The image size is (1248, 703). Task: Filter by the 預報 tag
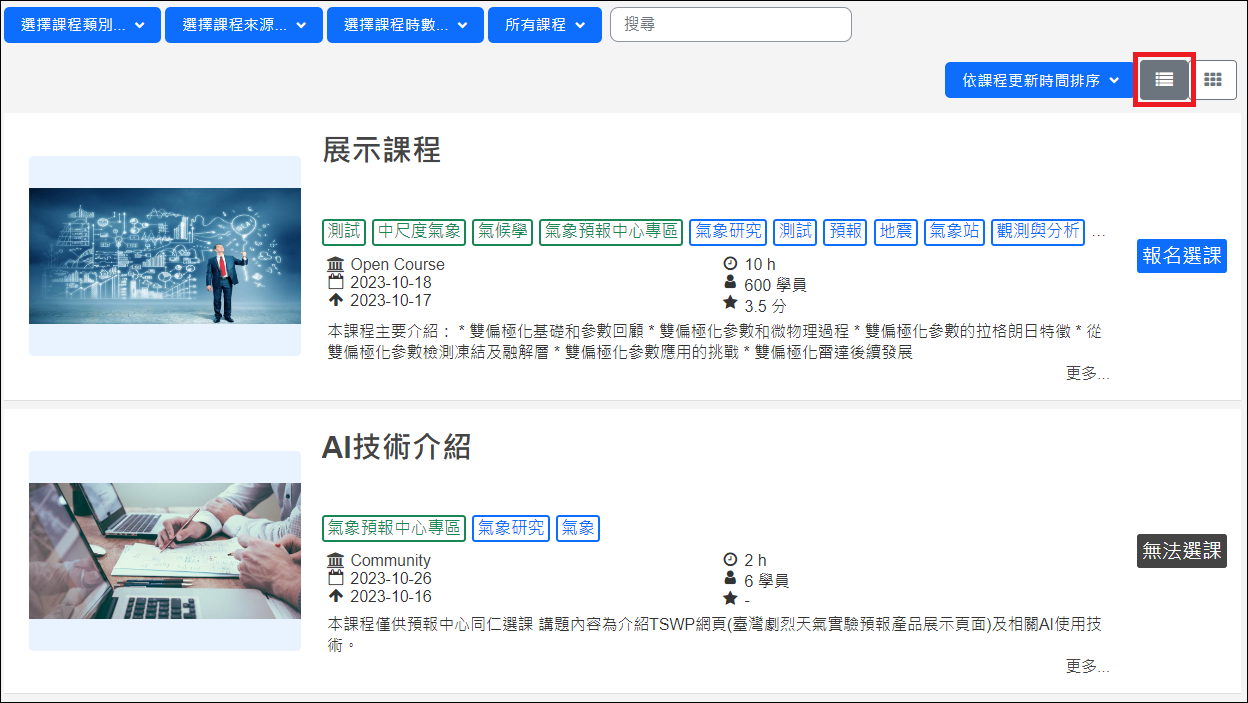click(846, 232)
